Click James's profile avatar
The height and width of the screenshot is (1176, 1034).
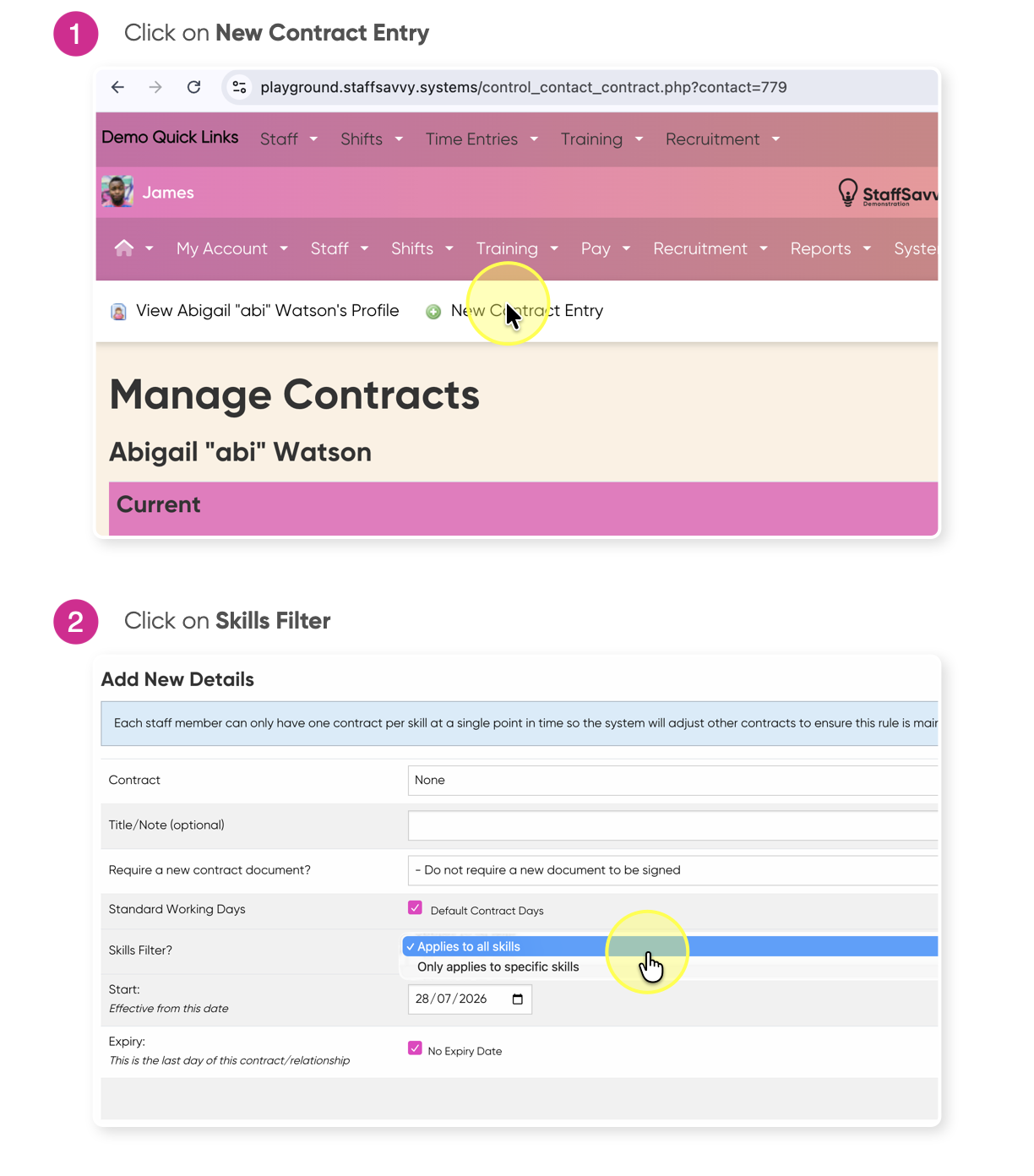pos(117,192)
